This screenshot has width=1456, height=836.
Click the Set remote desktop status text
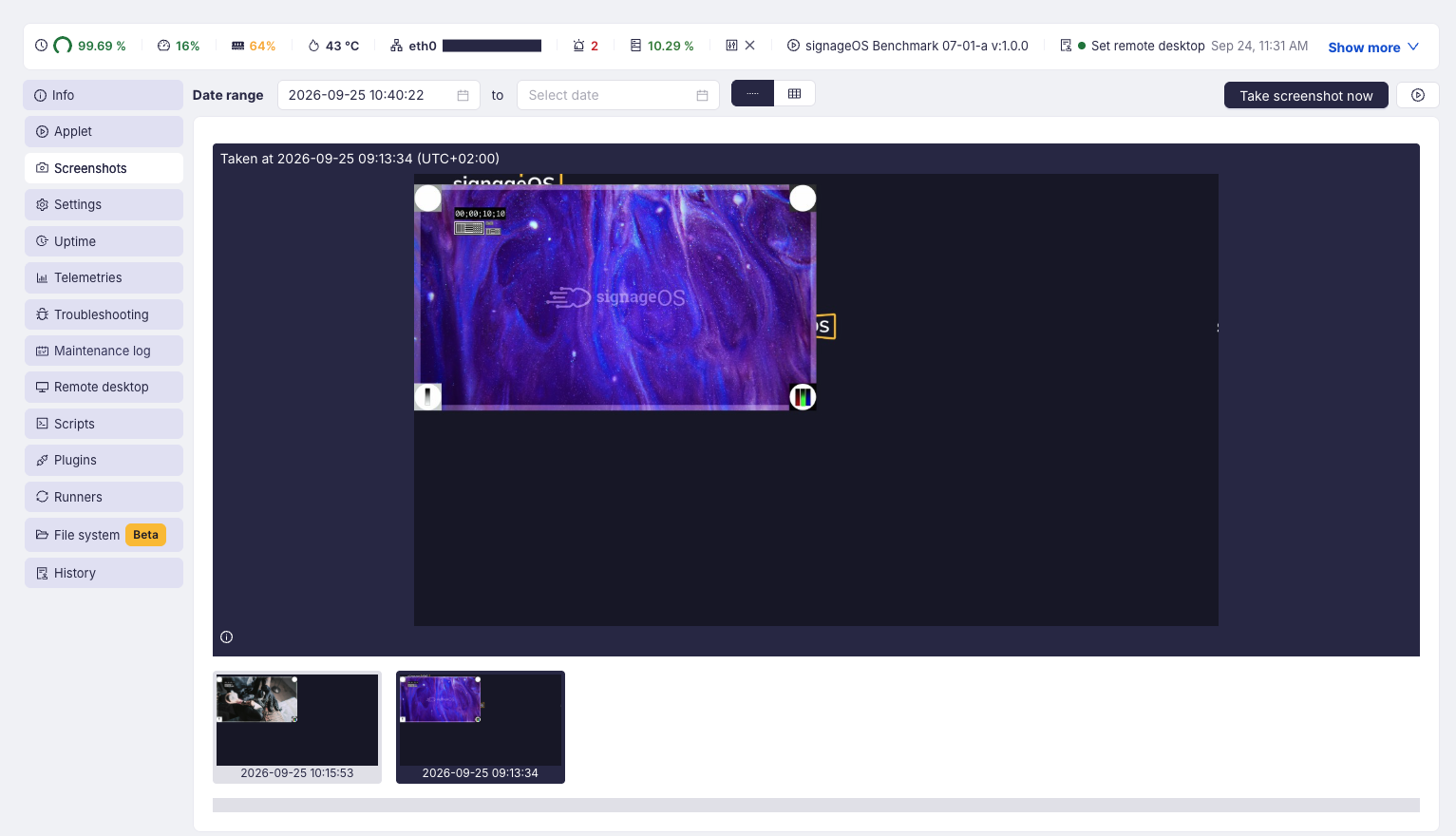1148,46
